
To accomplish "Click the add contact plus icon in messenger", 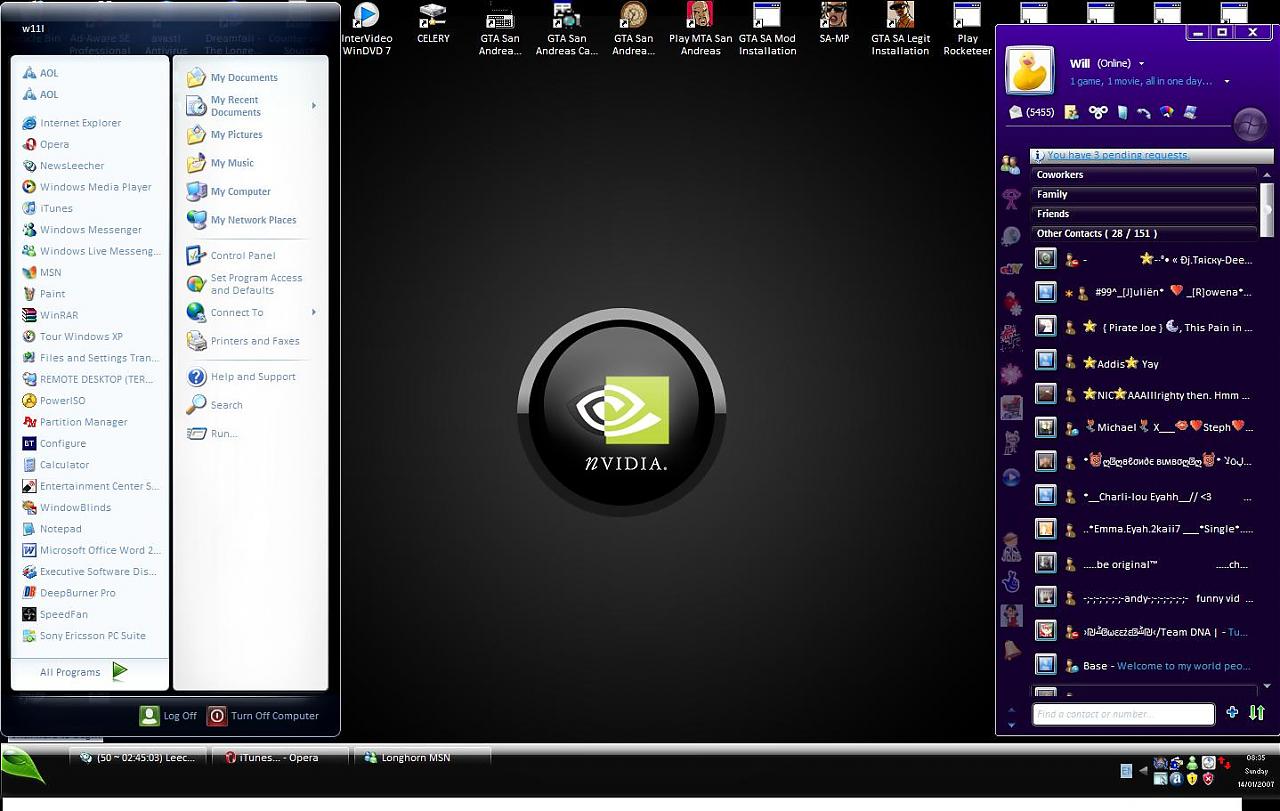I will tap(1232, 713).
